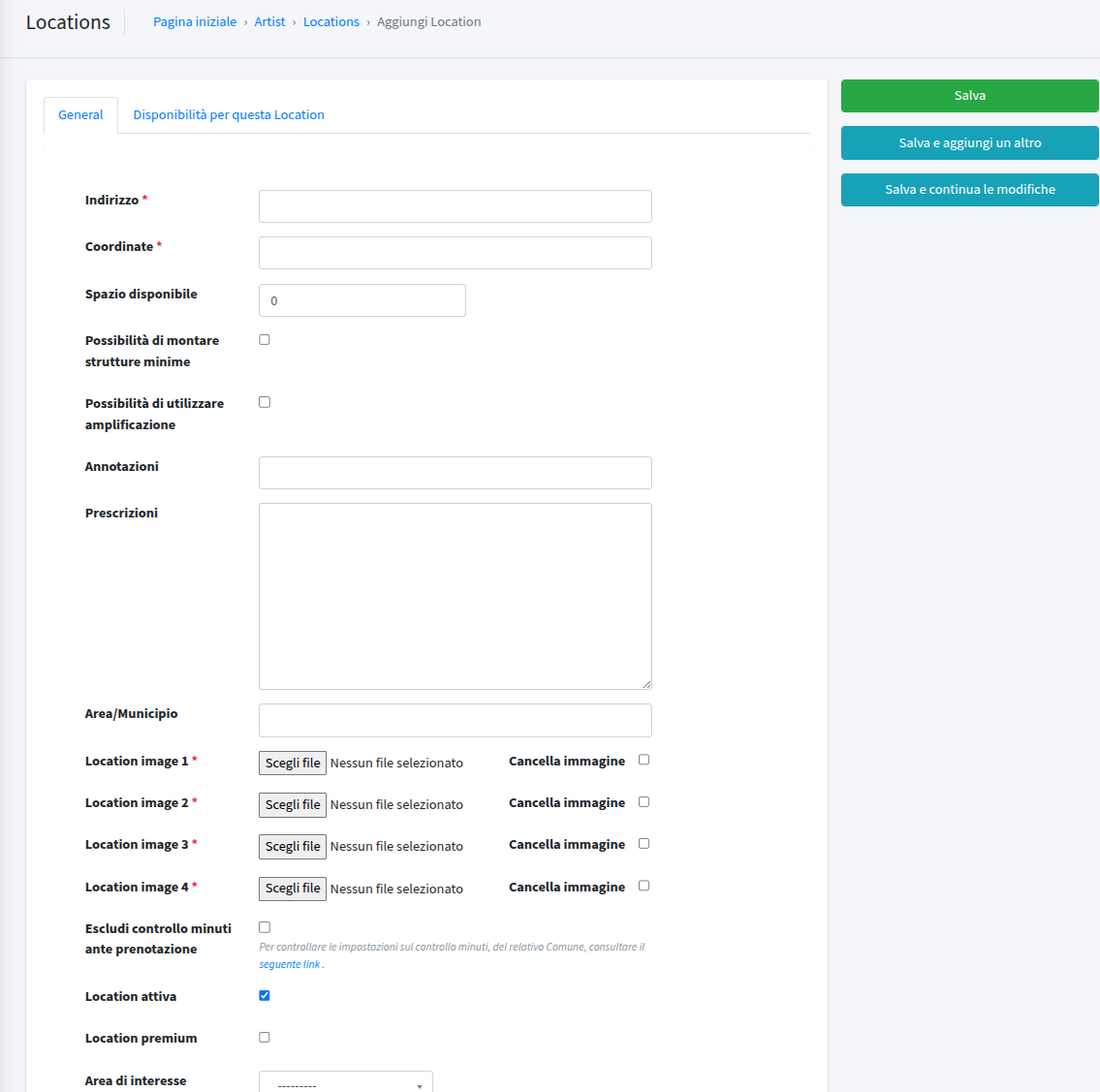The width and height of the screenshot is (1100, 1092).
Task: Open the Artist breadcrumb link
Action: tap(269, 21)
